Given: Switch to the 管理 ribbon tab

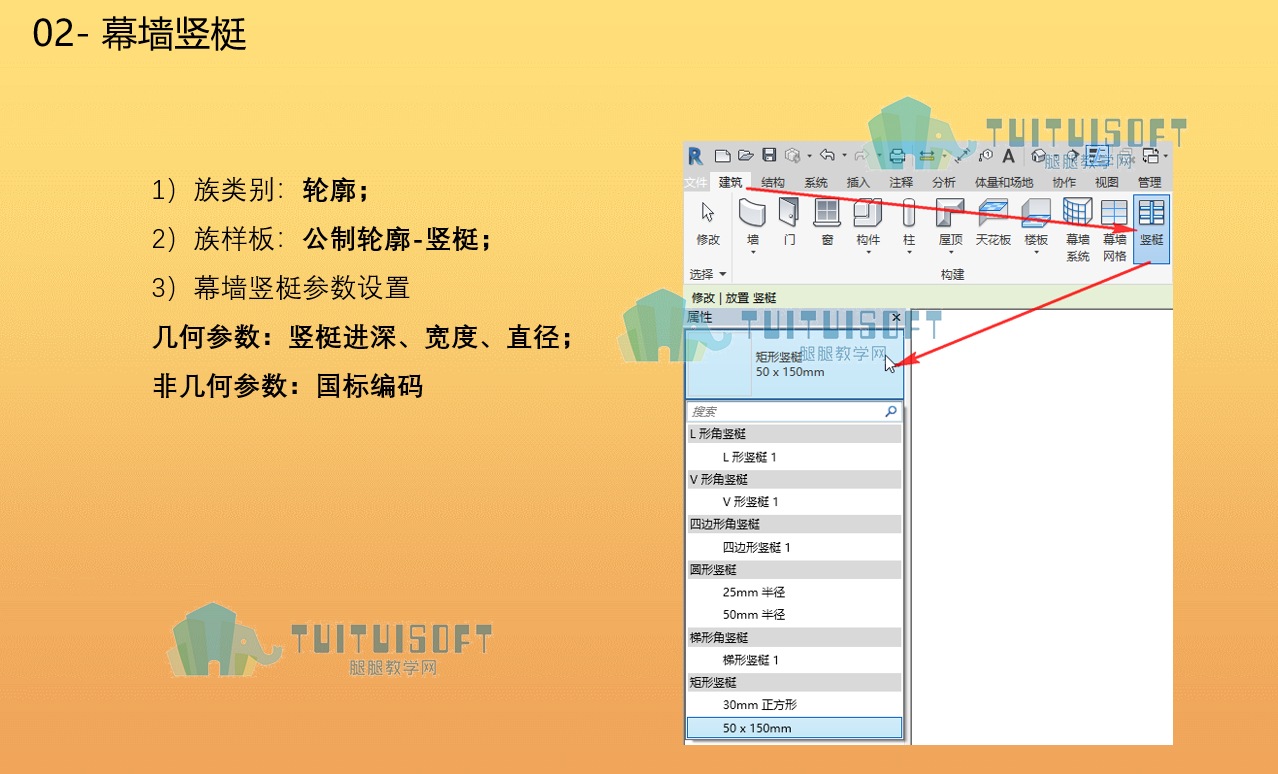Looking at the screenshot, I should (x=1149, y=183).
